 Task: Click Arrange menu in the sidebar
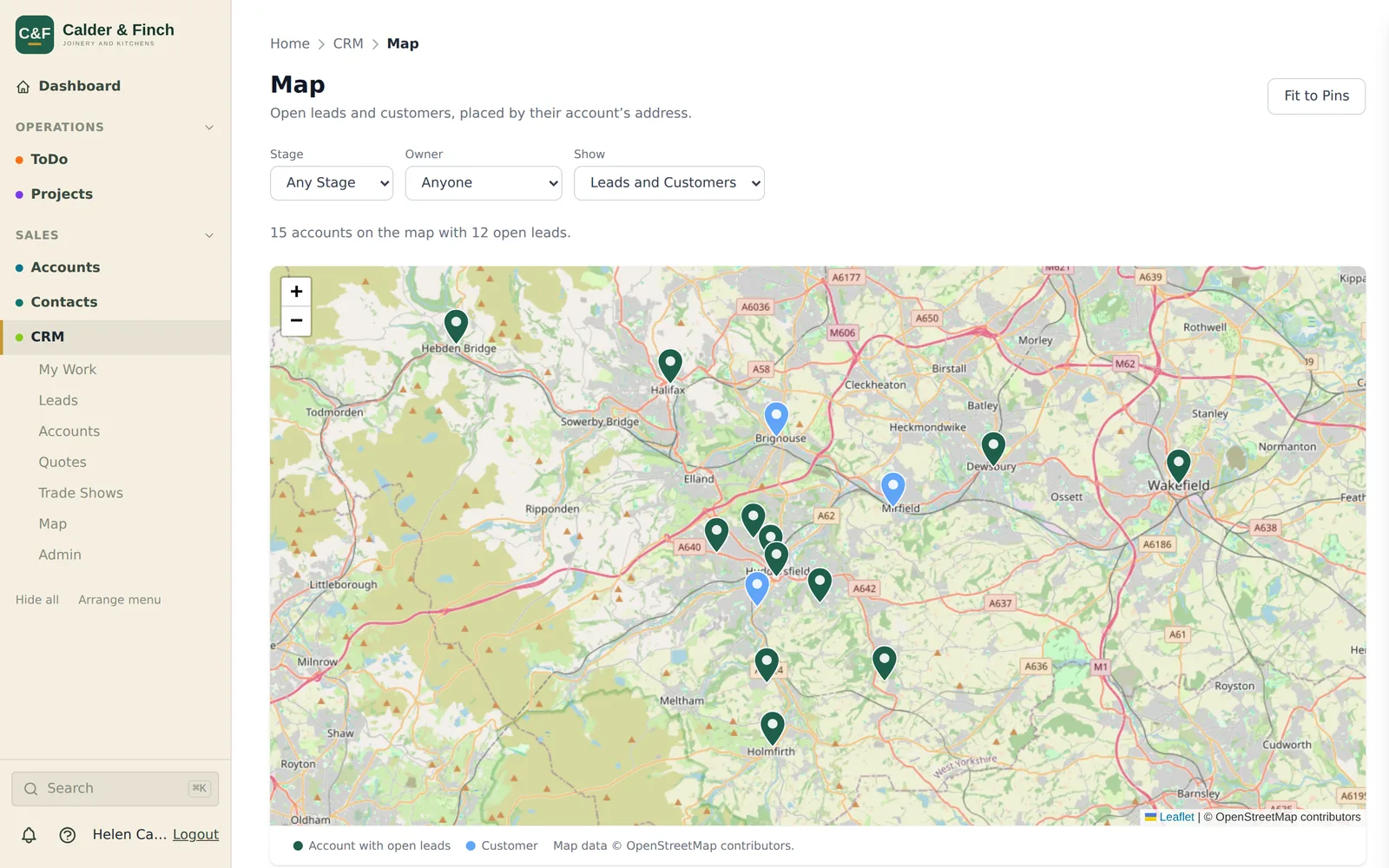click(x=120, y=600)
